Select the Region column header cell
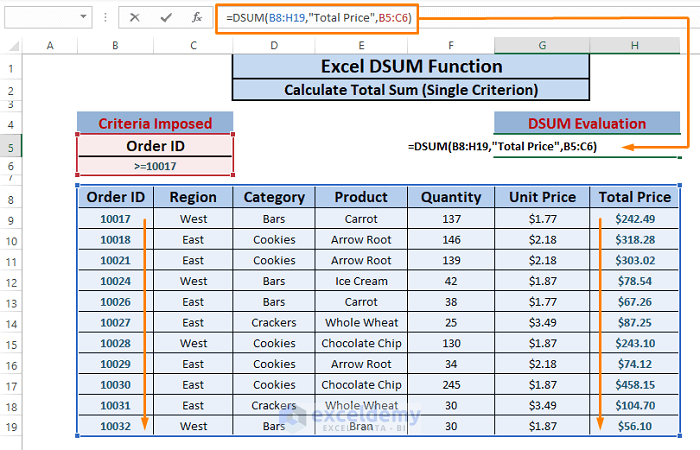 (193, 197)
